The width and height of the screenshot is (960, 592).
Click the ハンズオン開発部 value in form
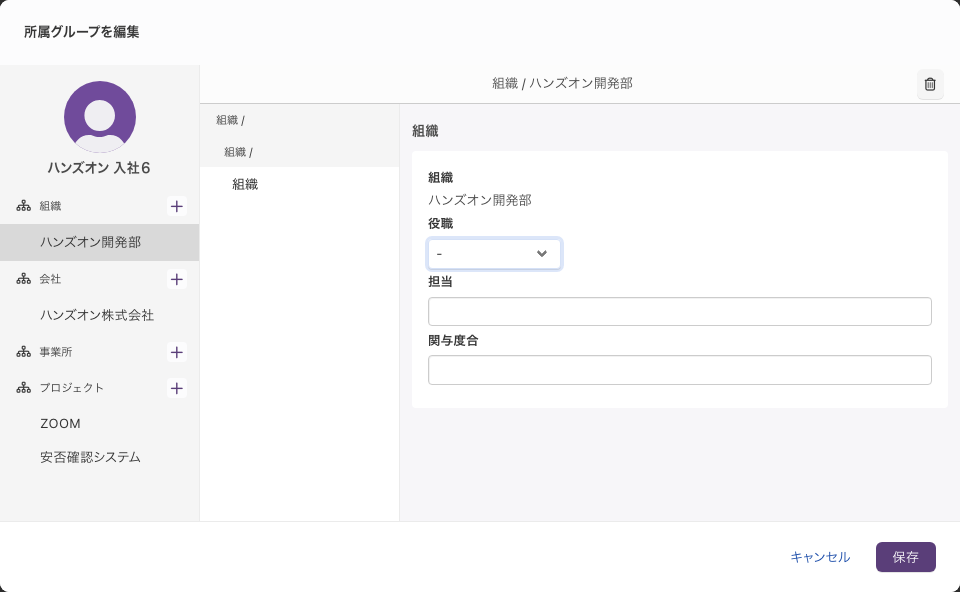point(479,200)
